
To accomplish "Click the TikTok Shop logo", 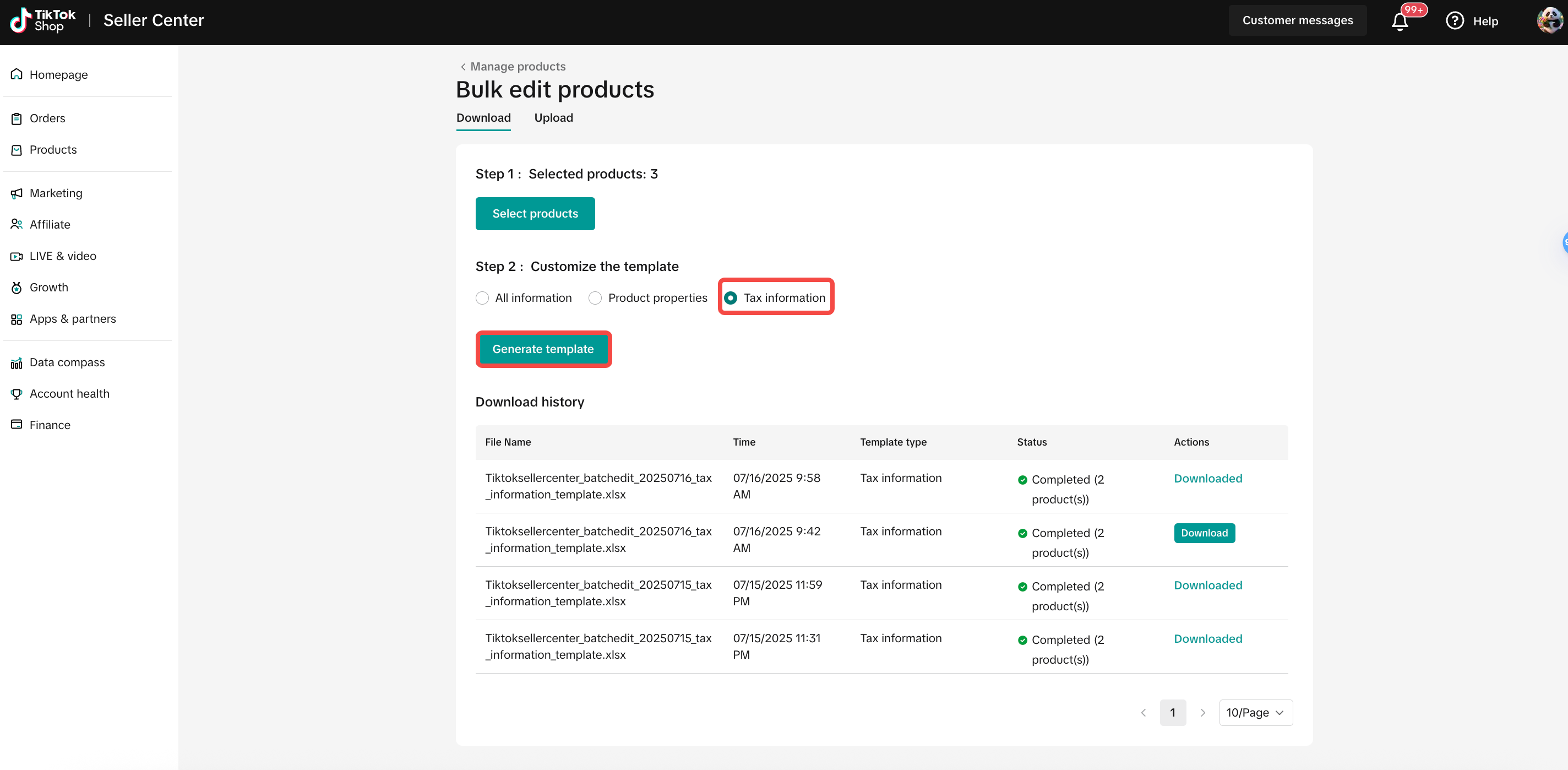I will pos(42,20).
